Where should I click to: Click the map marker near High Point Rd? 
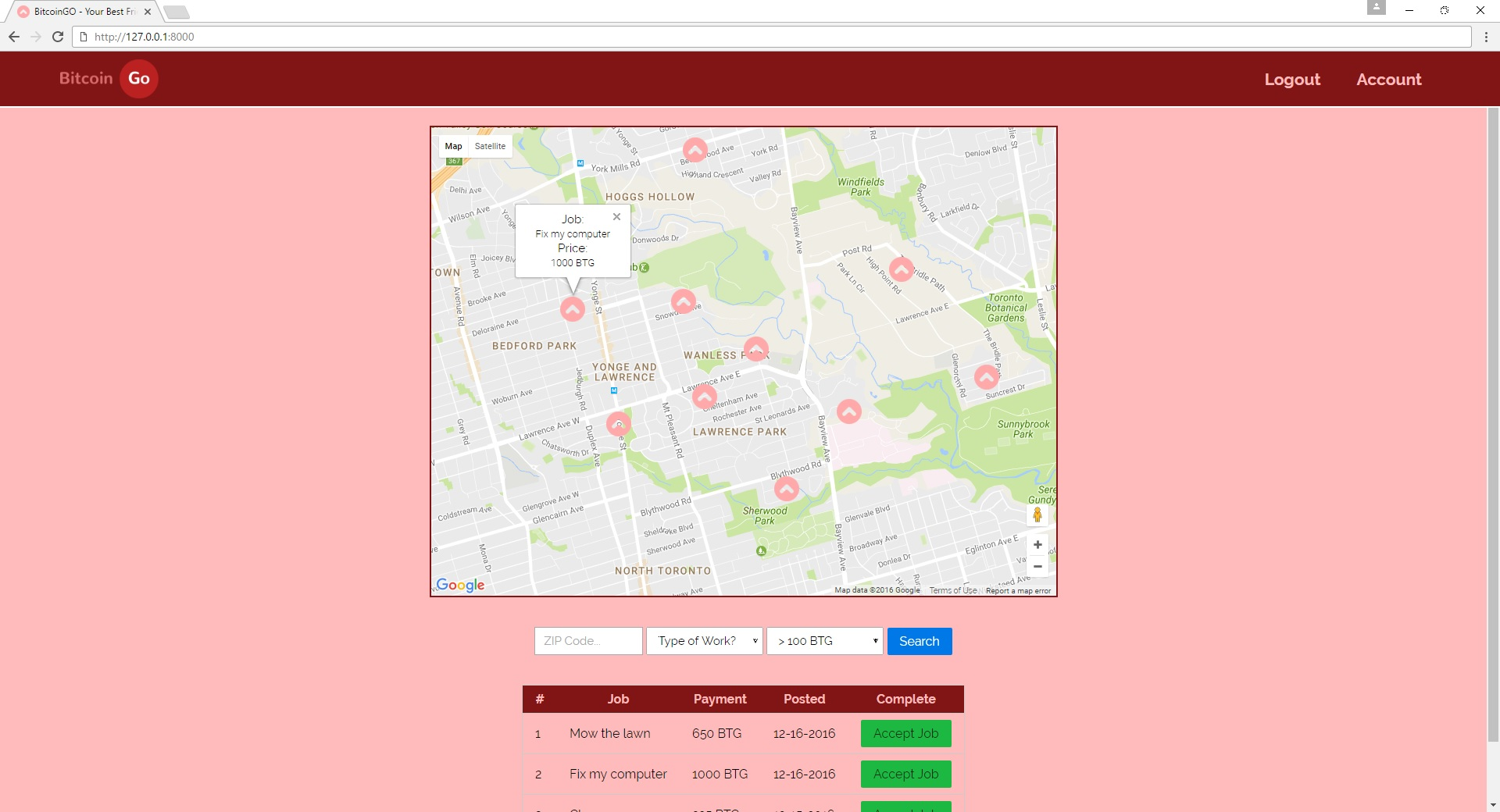(902, 270)
